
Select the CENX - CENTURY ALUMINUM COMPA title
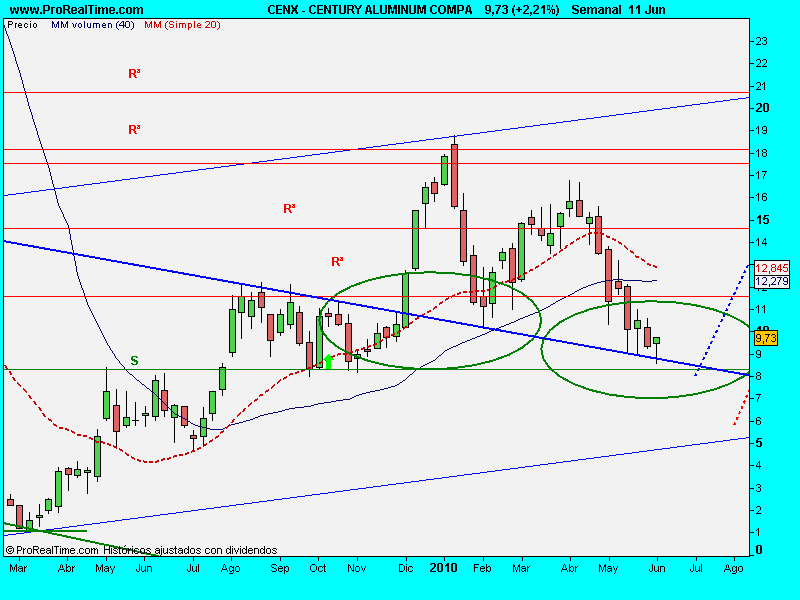[x=370, y=10]
